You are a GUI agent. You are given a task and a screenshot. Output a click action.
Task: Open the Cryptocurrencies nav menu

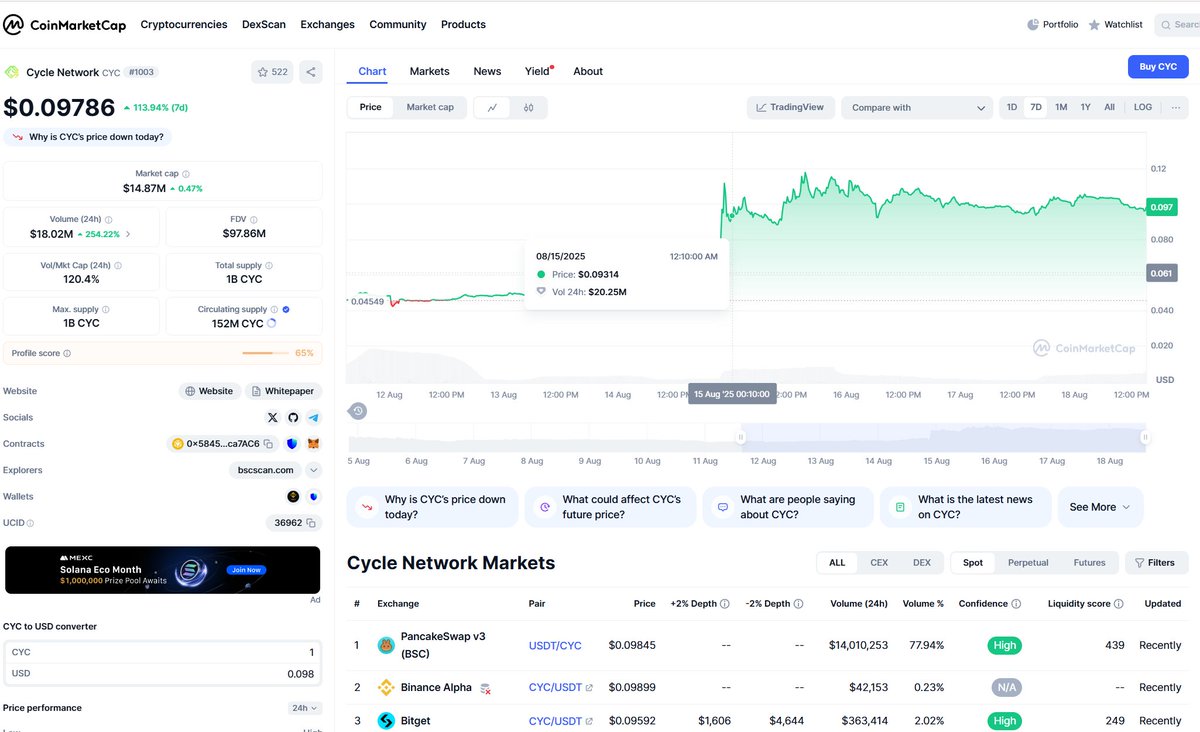184,24
